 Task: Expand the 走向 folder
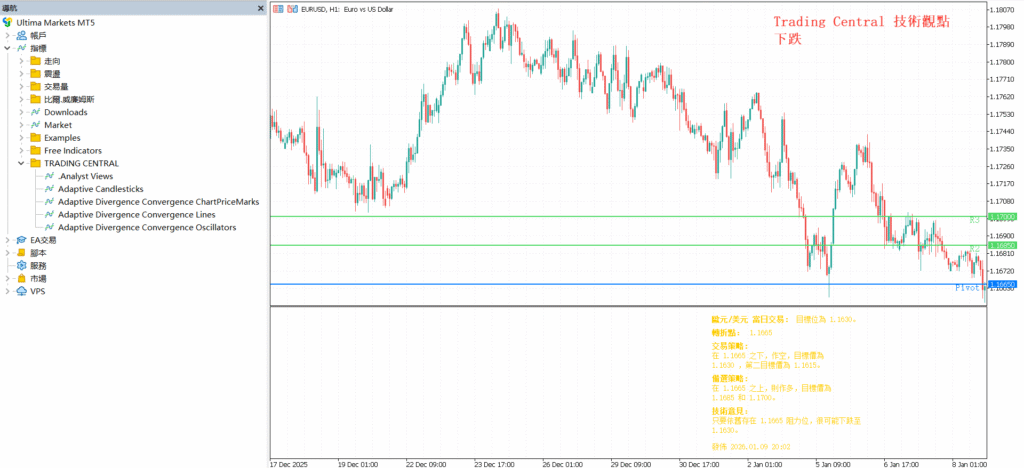tap(22, 61)
